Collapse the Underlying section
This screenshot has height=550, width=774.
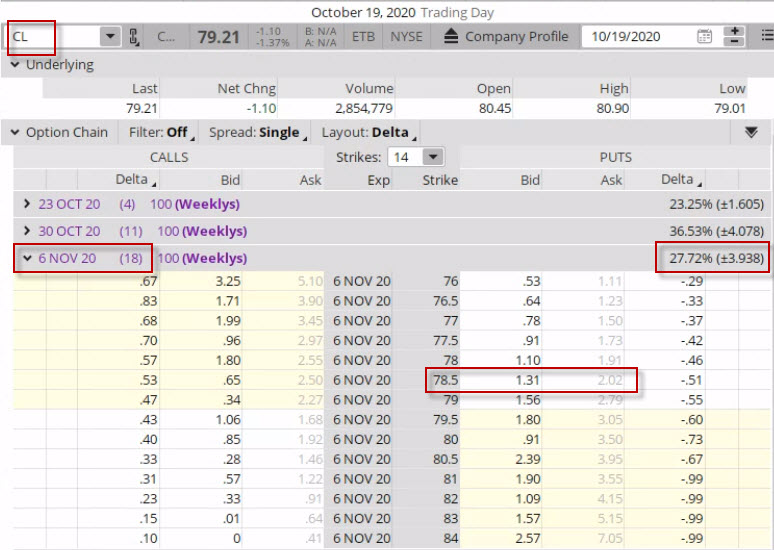pyautogui.click(x=15, y=65)
